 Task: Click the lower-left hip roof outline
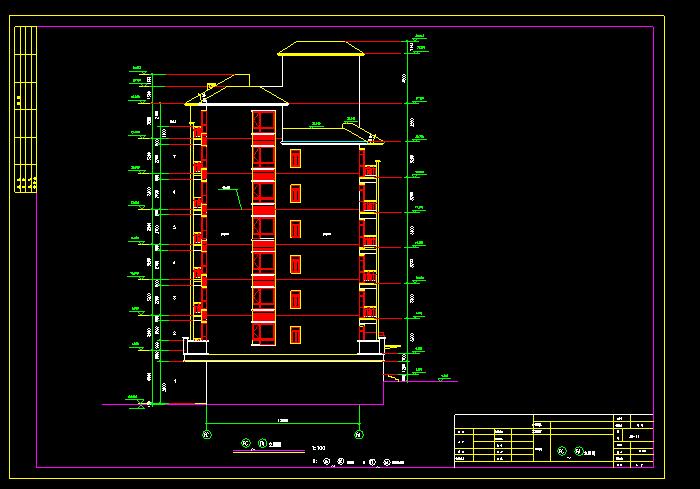[236, 97]
